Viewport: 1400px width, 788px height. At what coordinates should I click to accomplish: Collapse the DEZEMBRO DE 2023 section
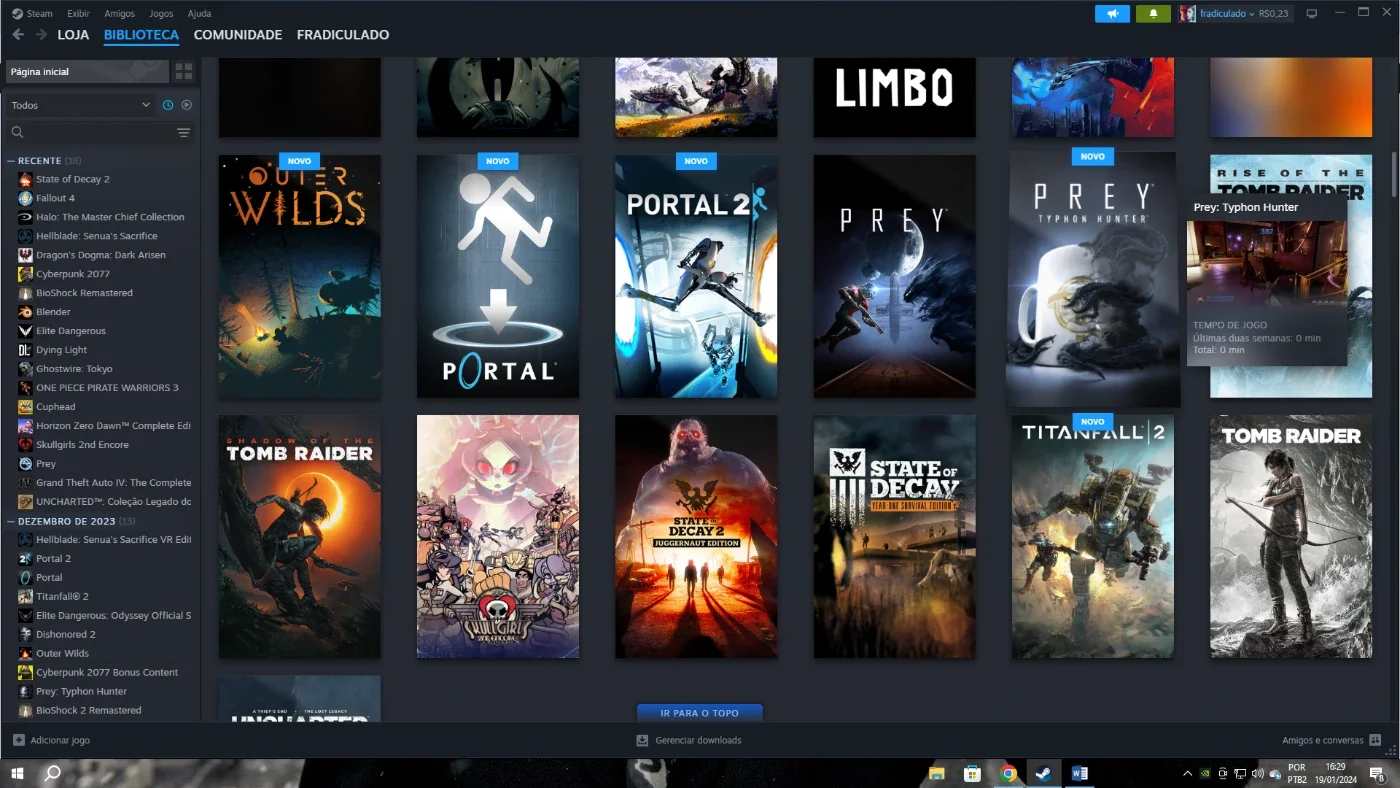(x=11, y=521)
